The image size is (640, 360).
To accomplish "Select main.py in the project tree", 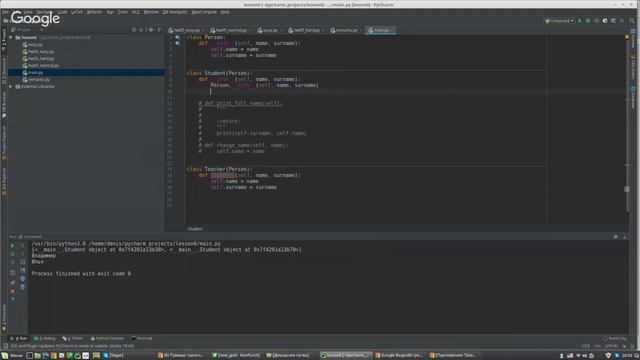I will pyautogui.click(x=35, y=73).
